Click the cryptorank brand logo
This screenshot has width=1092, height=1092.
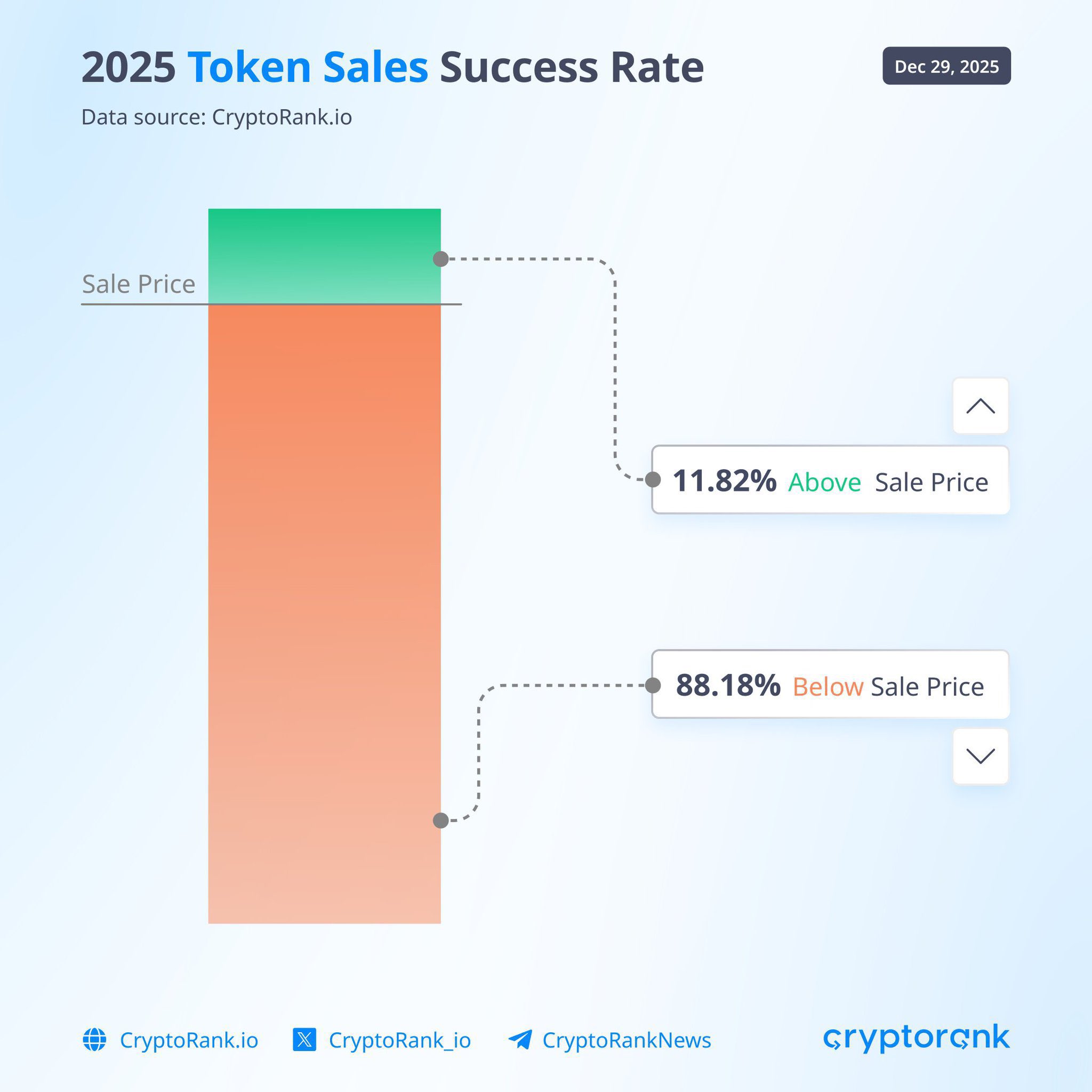click(916, 1038)
